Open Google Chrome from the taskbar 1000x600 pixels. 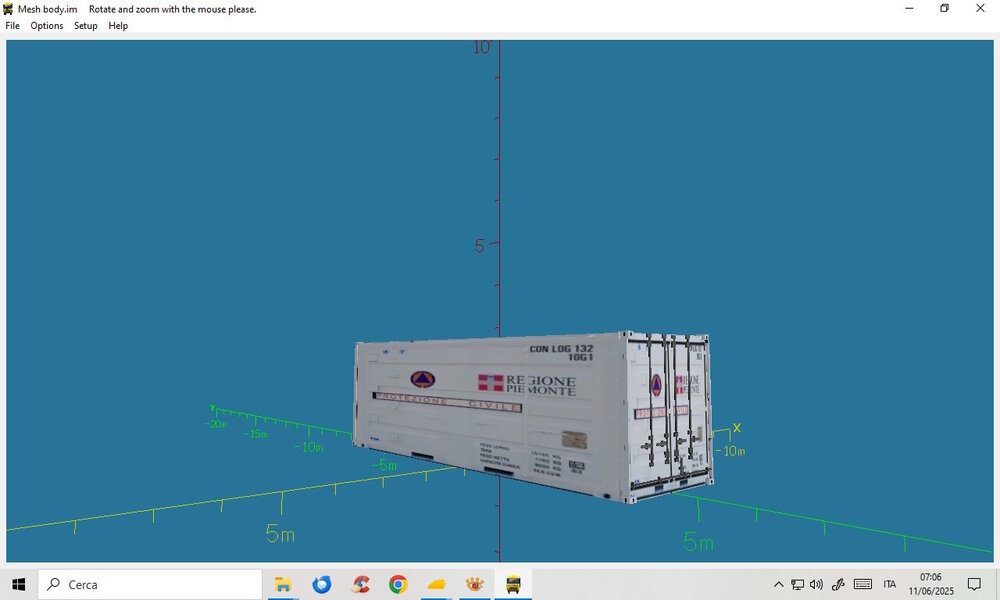tap(398, 584)
